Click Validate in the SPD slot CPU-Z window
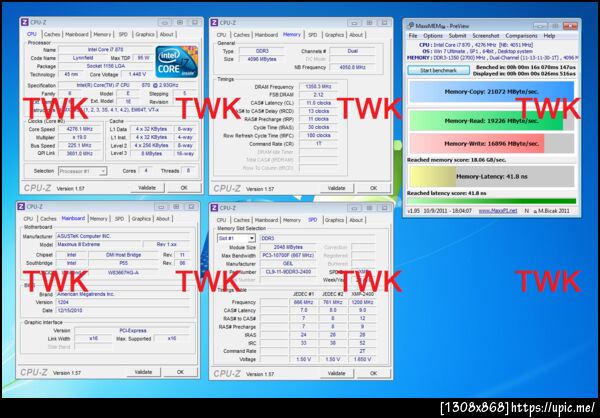The image size is (600, 418). coord(336,373)
